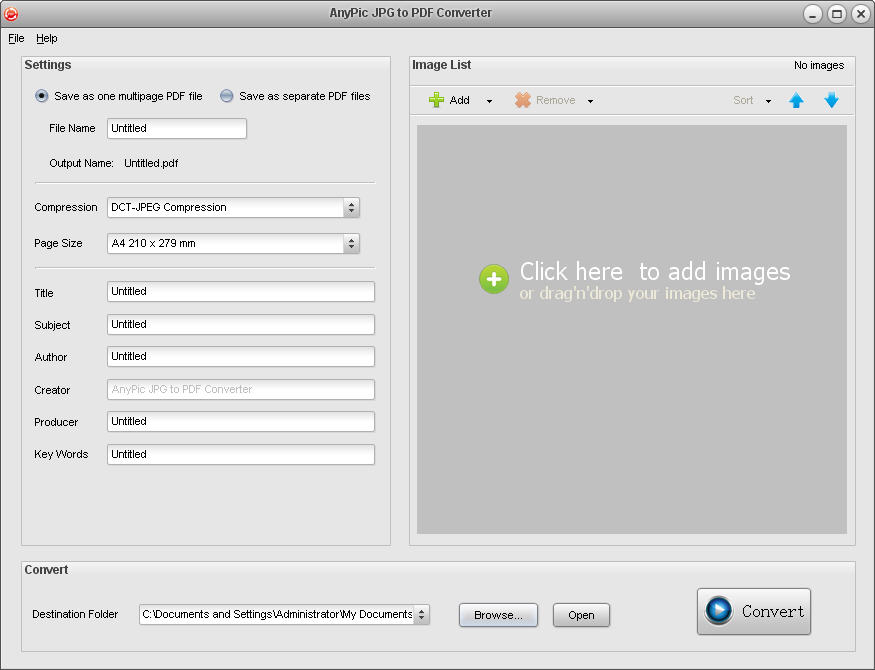Click the AnyPic app icon in title bar
The width and height of the screenshot is (875, 670).
pos(12,13)
